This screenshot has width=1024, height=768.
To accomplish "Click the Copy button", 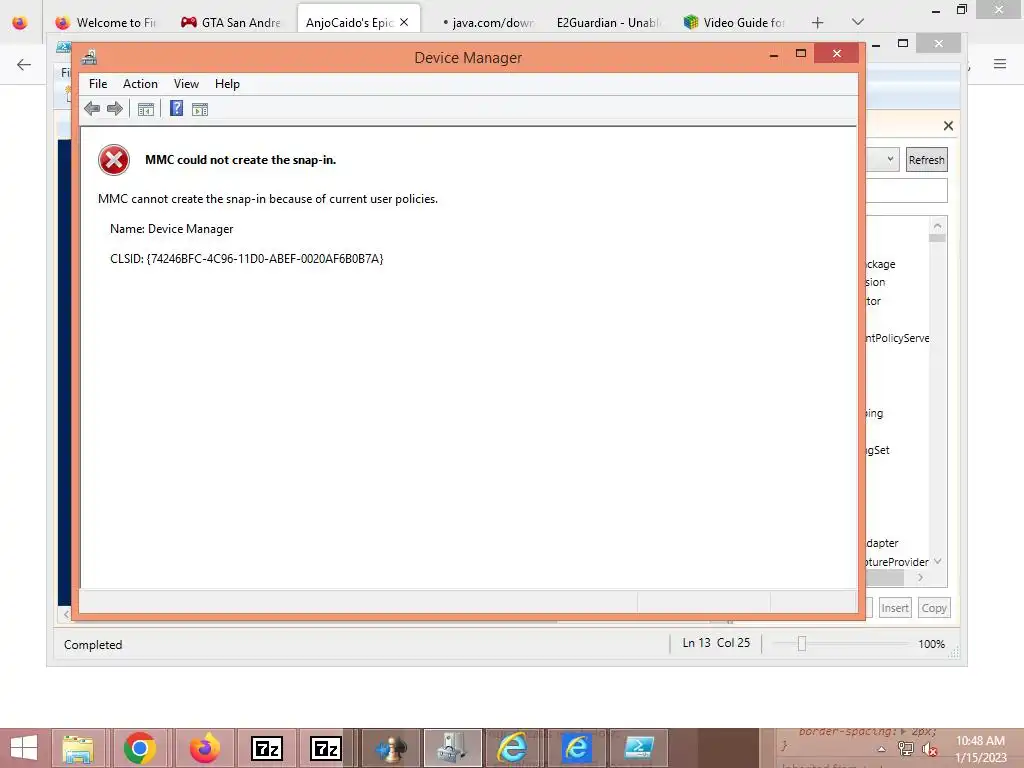I will [x=934, y=608].
